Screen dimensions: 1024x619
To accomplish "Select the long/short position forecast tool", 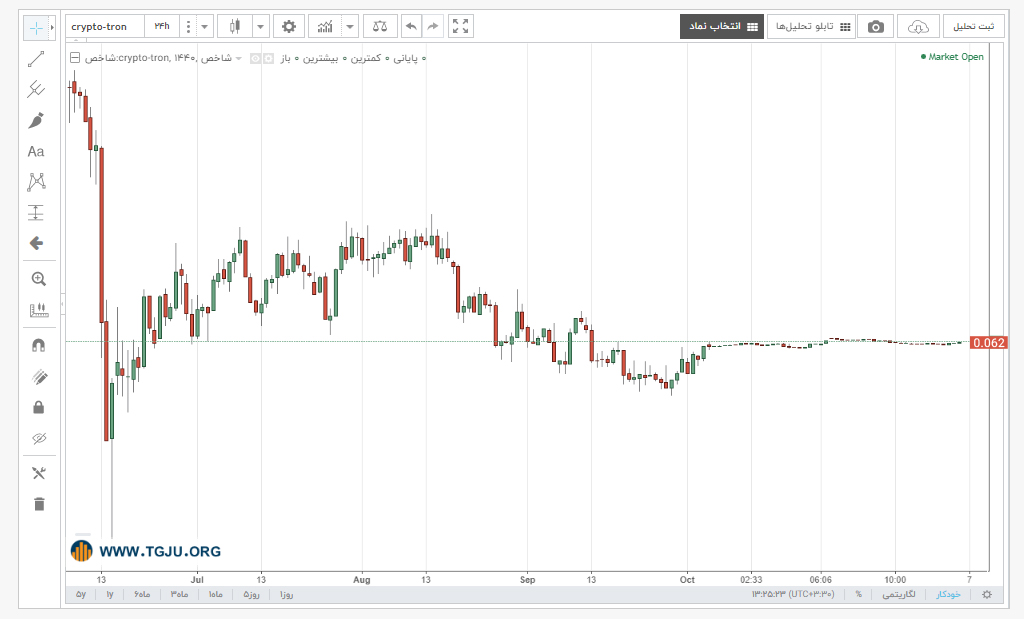I will tap(37, 213).
